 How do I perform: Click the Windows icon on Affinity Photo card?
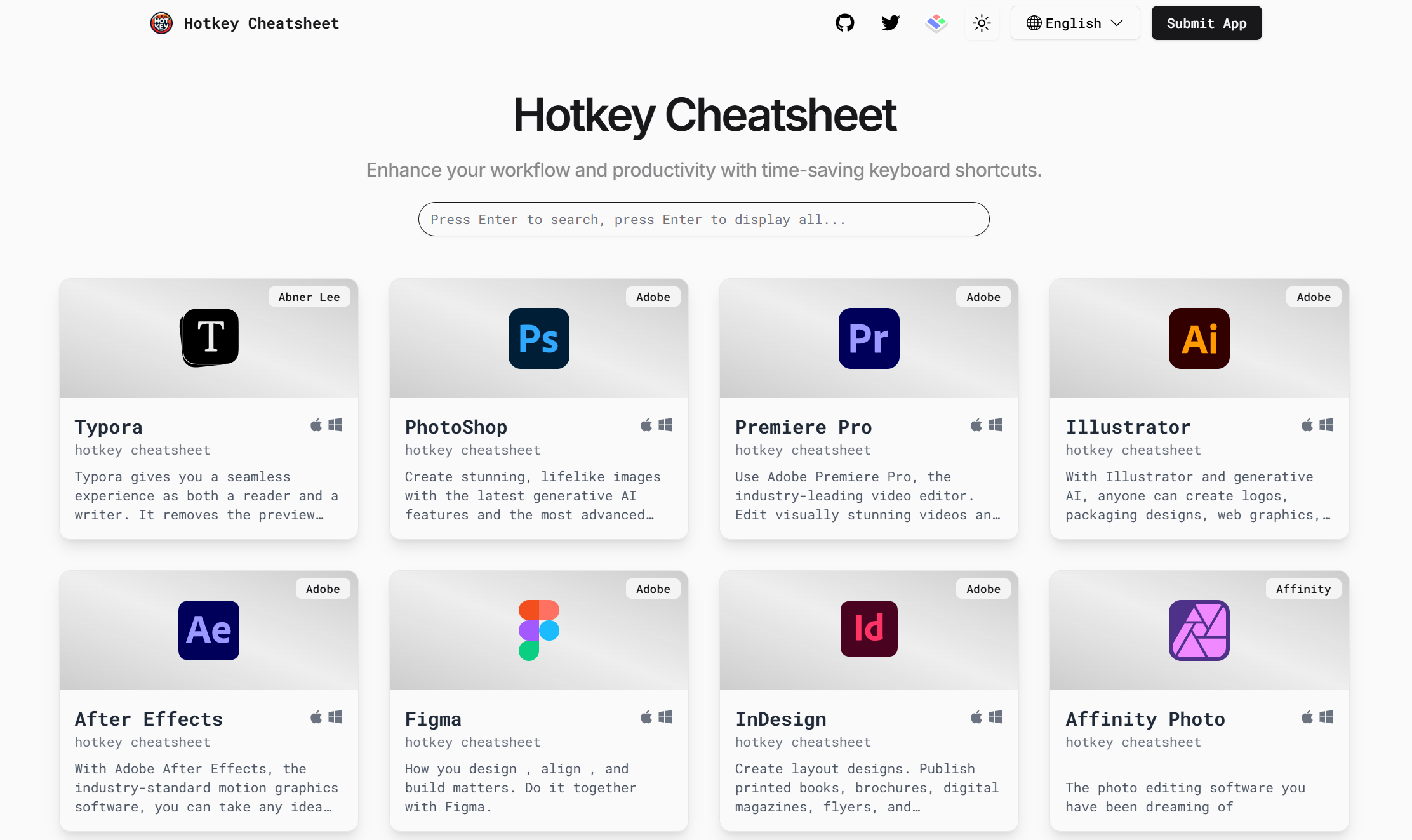pos(1326,717)
